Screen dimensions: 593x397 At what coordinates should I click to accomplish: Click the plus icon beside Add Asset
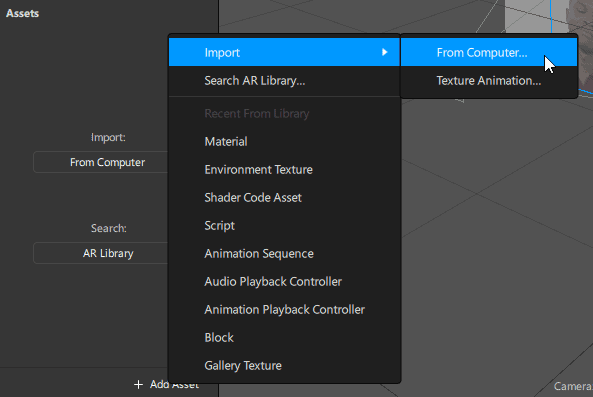138,385
